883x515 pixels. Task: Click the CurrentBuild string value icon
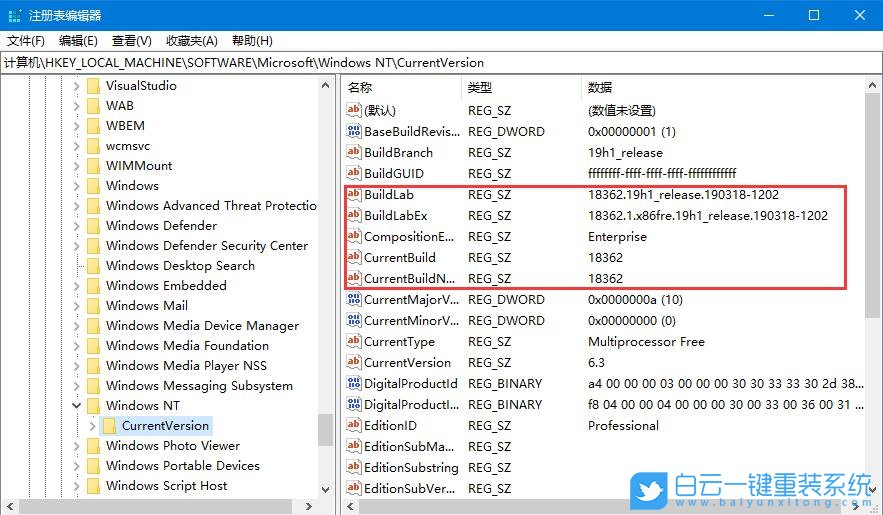click(x=354, y=257)
